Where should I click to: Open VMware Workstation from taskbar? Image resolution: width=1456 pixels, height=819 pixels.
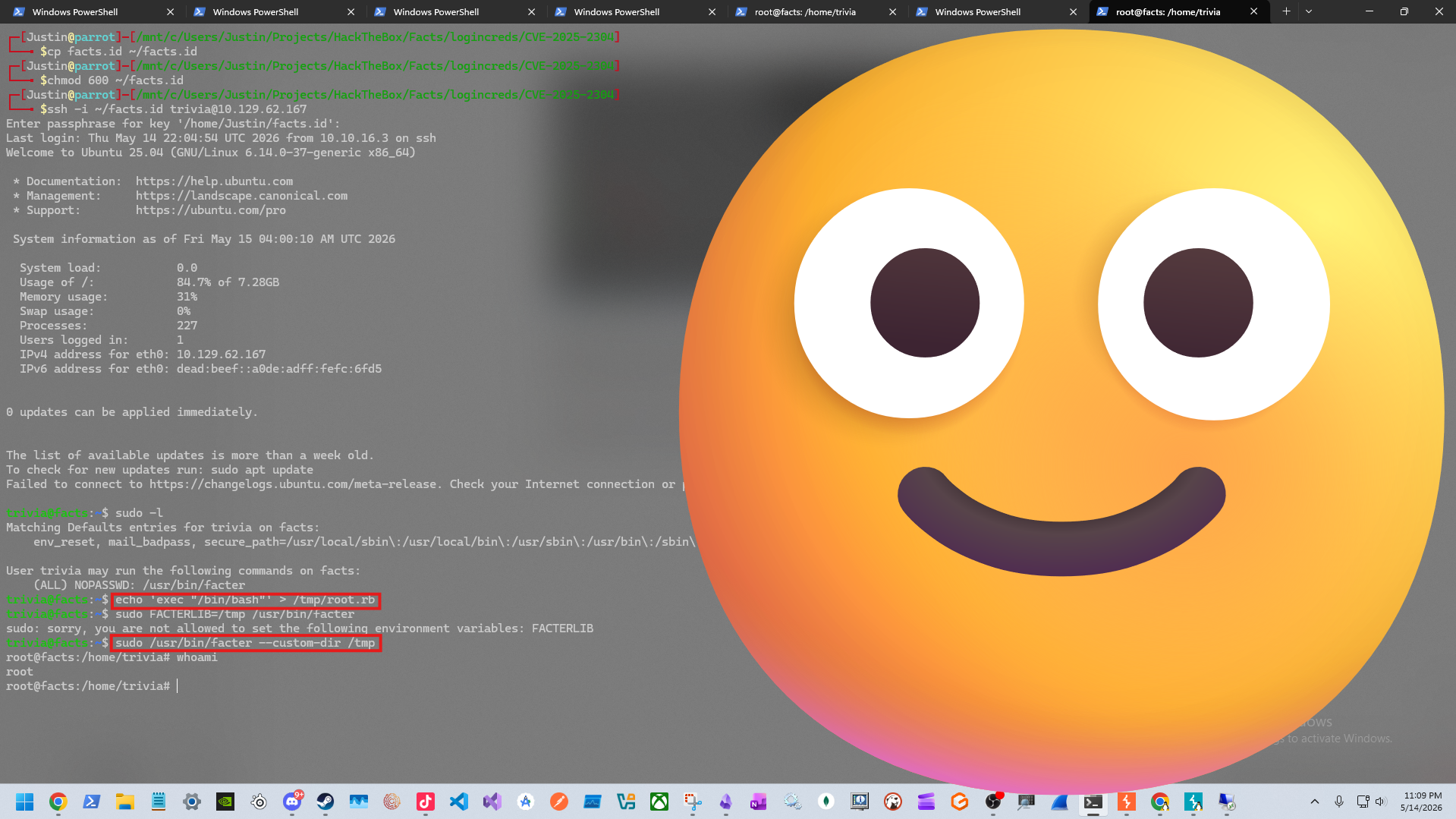tap(626, 802)
